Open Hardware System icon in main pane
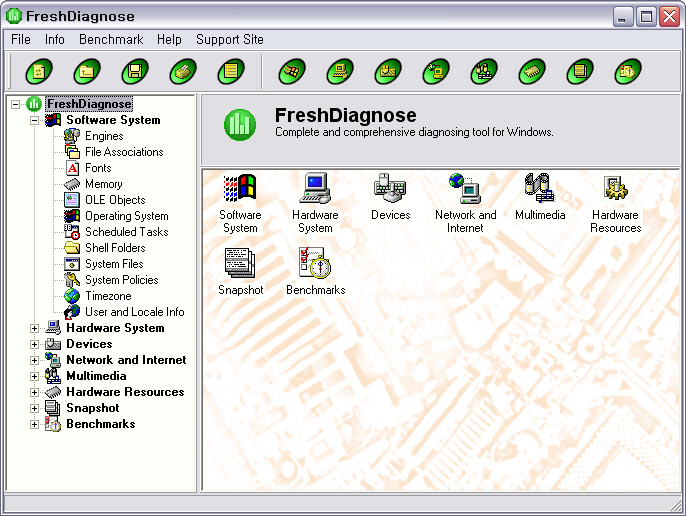Viewport: 686px width, 516px height. tap(315, 188)
